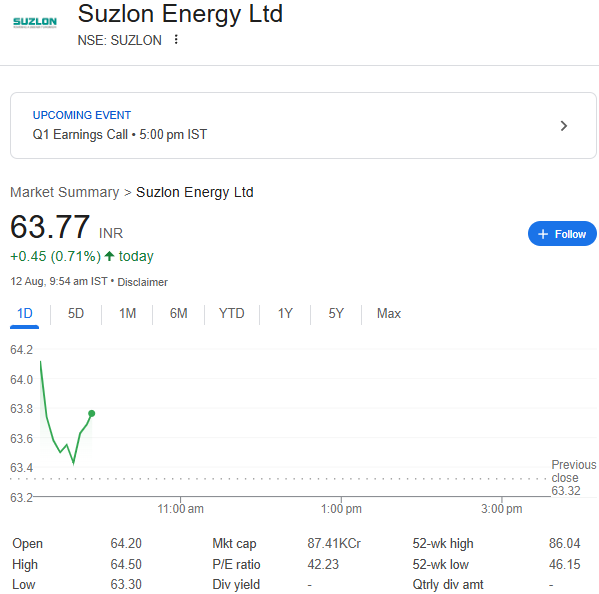Follow Suzlon Energy stock
The width and height of the screenshot is (599, 594).
[562, 233]
